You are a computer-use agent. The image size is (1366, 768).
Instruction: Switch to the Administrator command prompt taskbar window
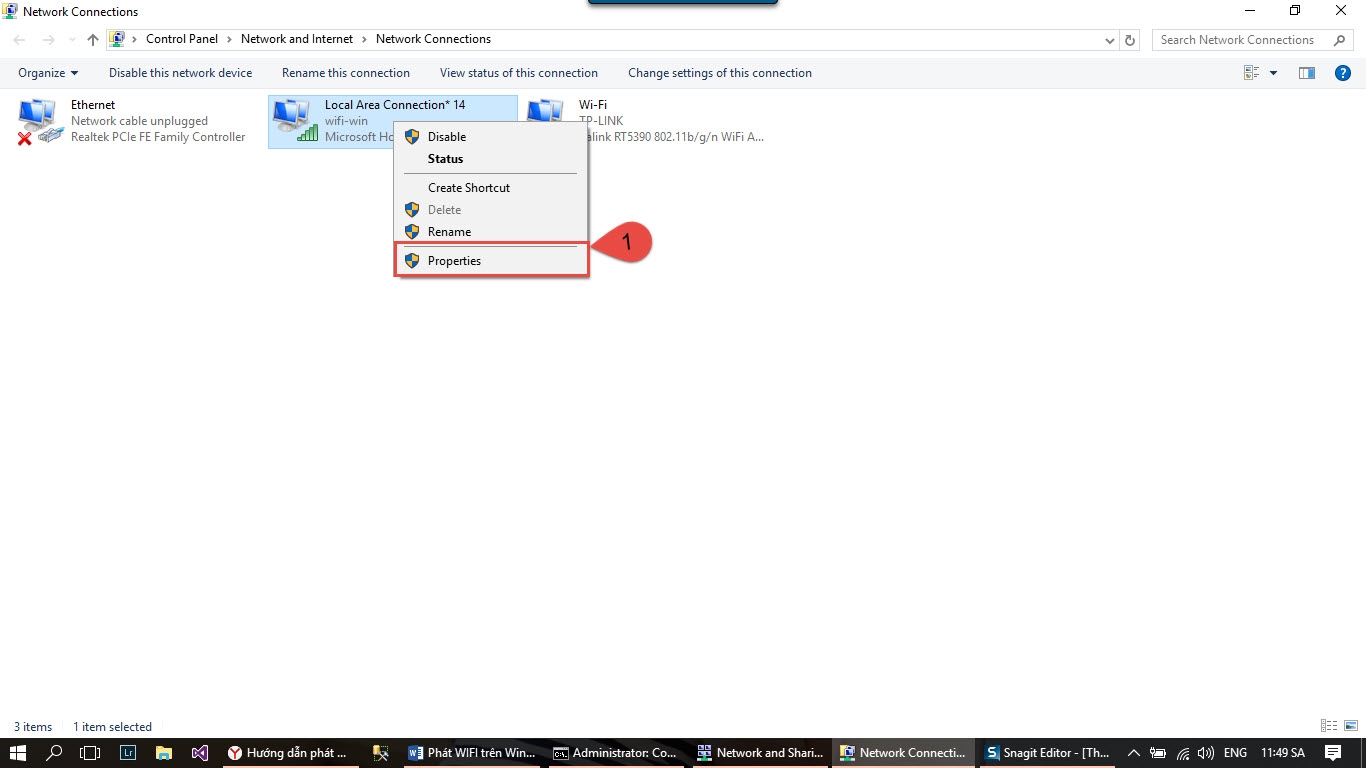pyautogui.click(x=616, y=753)
